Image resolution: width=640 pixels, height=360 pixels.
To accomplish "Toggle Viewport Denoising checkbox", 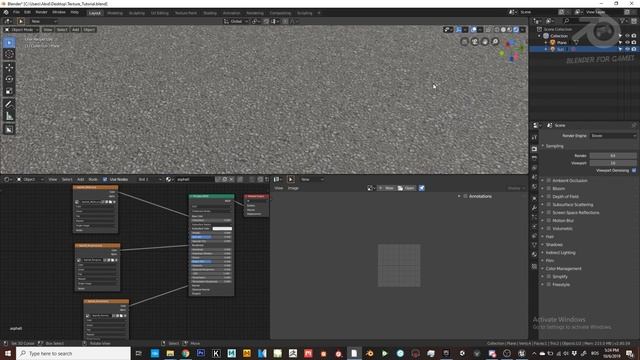I will coord(634,171).
